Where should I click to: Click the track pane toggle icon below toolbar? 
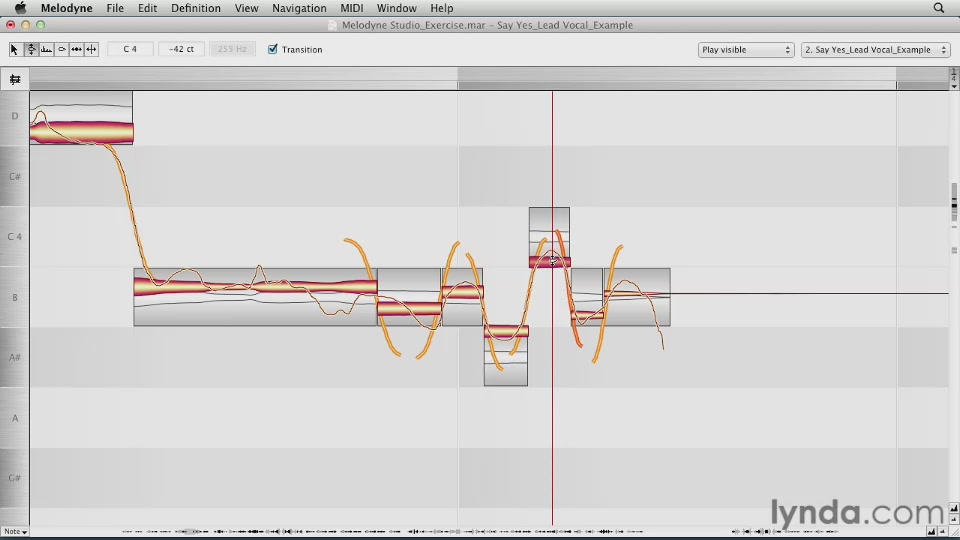15,80
